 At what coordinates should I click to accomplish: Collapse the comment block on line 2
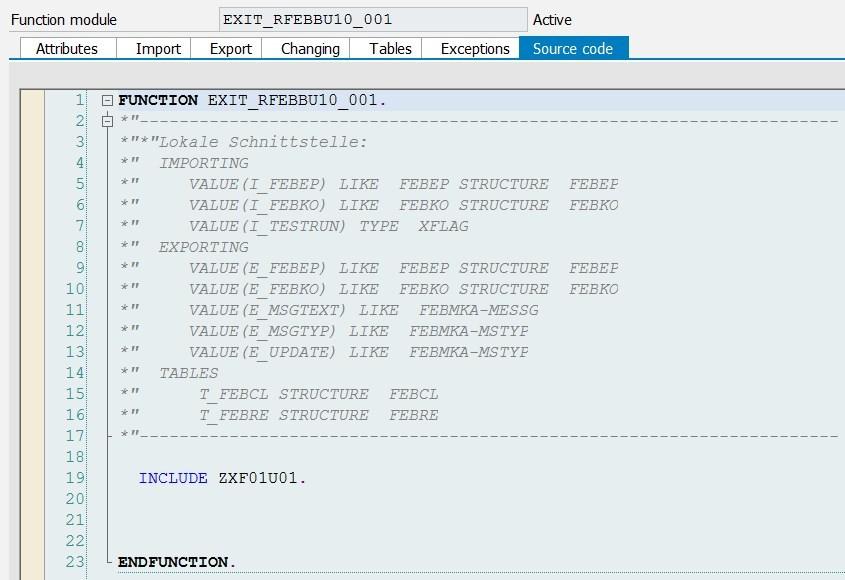[x=107, y=121]
